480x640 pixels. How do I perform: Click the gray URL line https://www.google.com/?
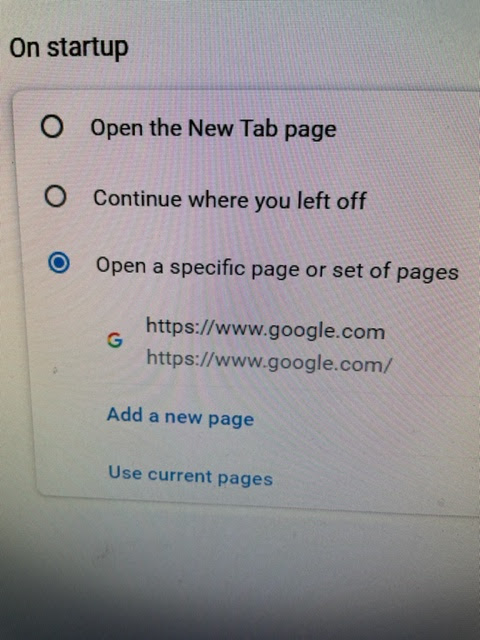[269, 362]
